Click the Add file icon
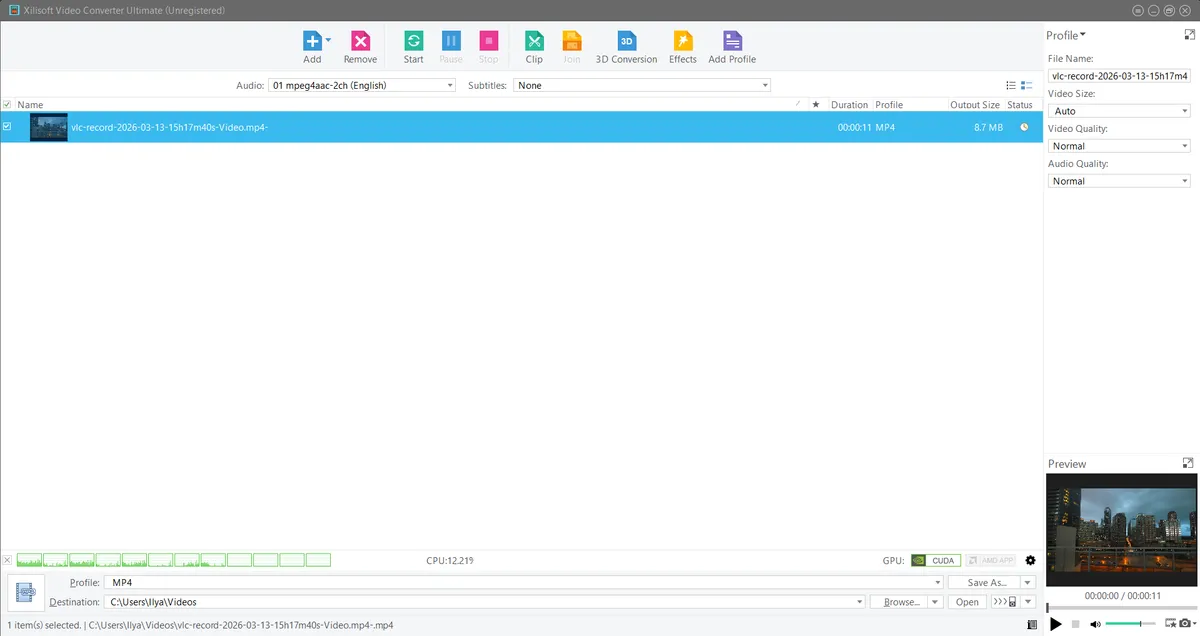 [311, 41]
